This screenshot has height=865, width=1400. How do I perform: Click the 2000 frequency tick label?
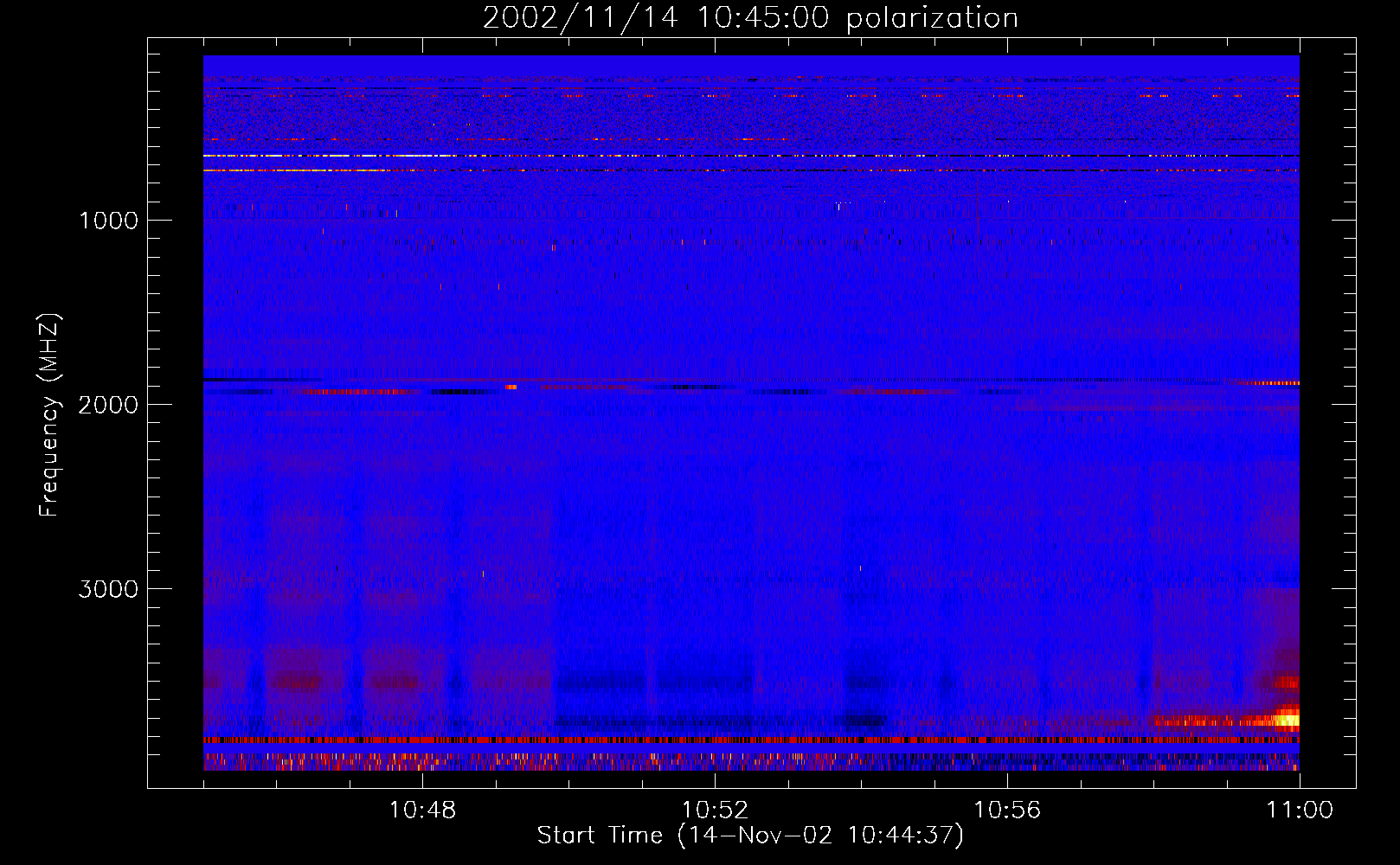[x=108, y=405]
